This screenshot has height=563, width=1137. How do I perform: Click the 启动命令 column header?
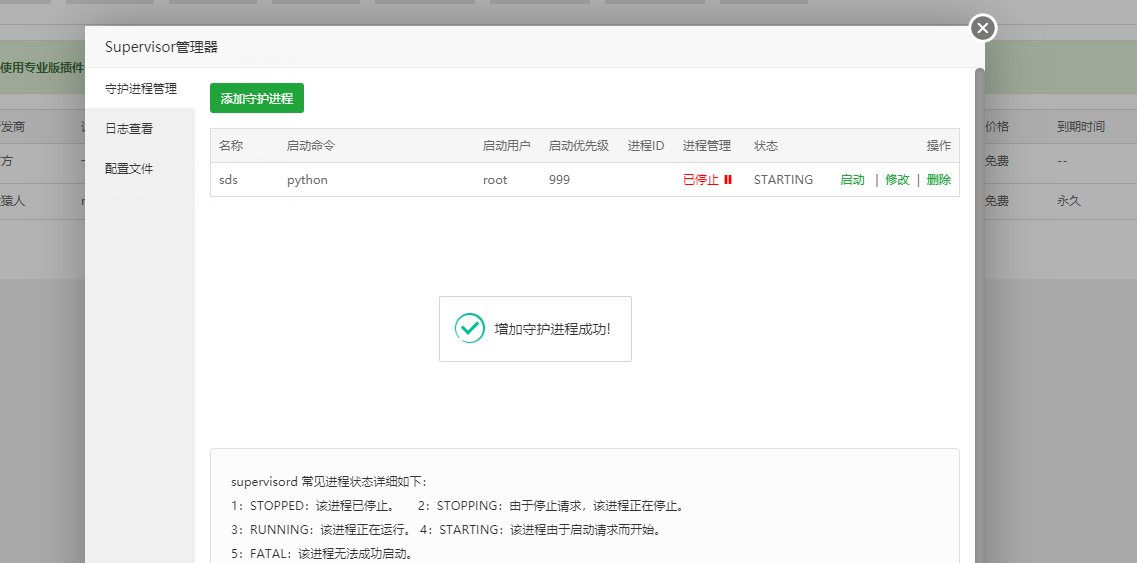[311, 146]
